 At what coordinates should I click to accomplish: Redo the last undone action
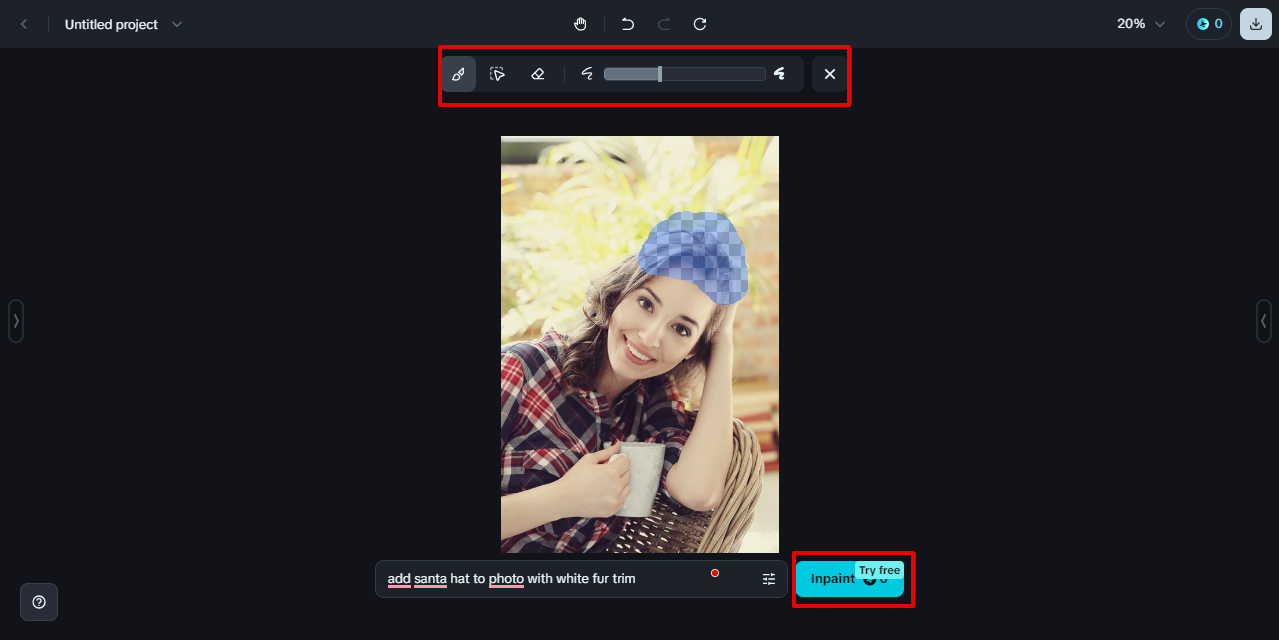pos(664,24)
